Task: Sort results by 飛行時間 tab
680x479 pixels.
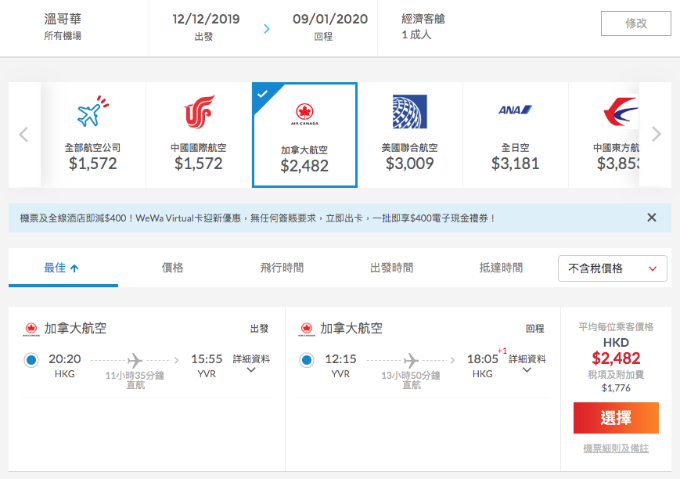Action: [282, 268]
